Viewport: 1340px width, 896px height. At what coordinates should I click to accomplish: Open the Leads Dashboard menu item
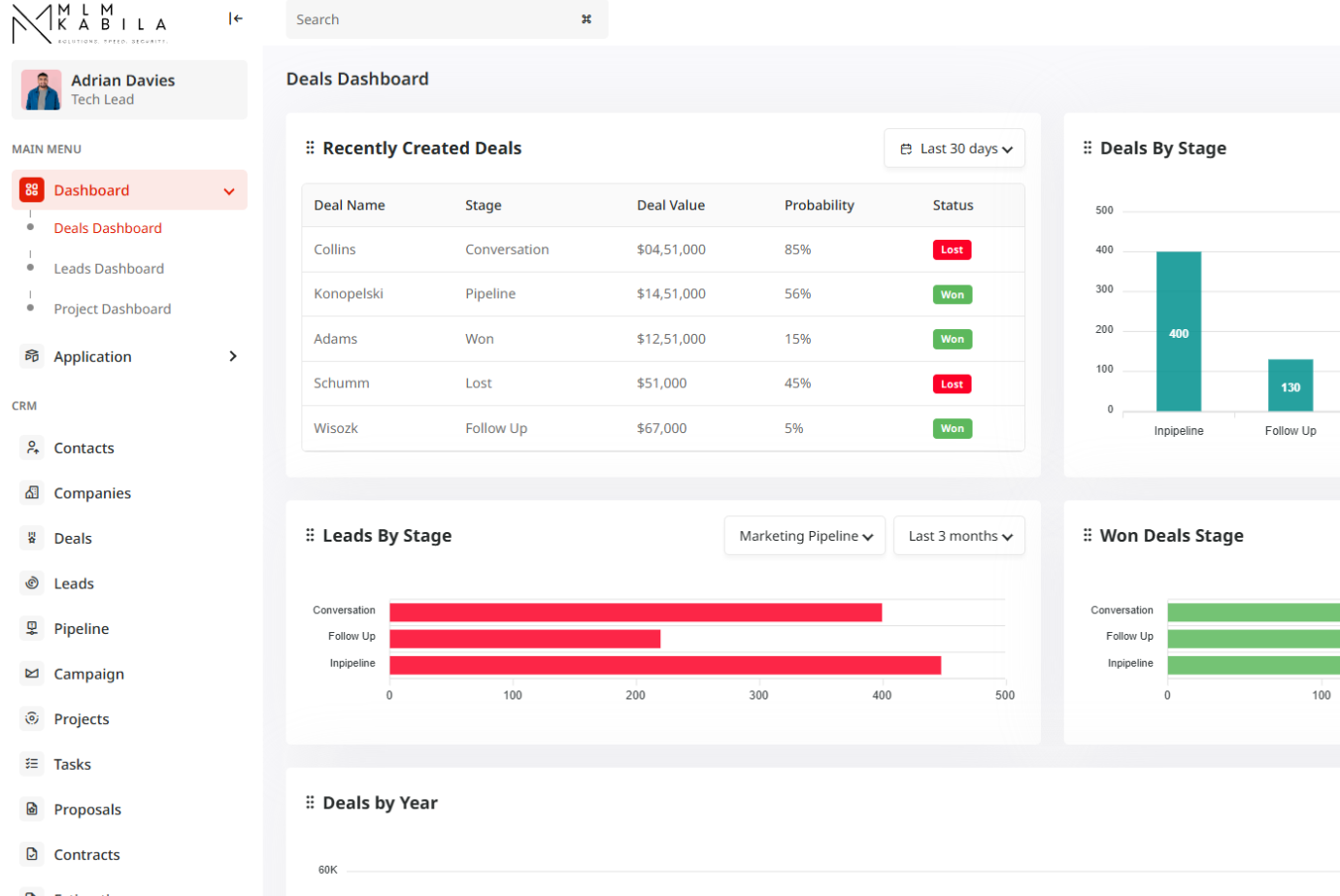click(109, 269)
